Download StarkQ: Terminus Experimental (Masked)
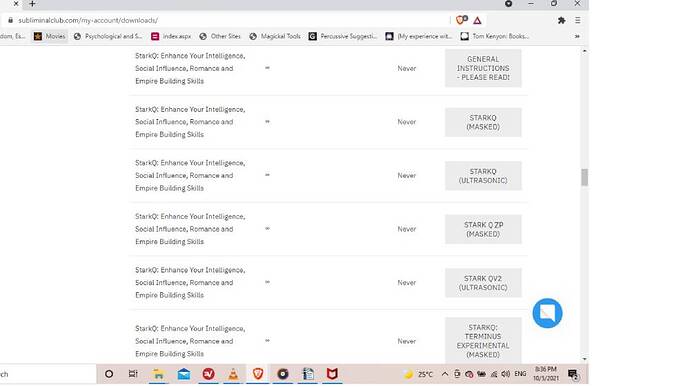The width and height of the screenshot is (690, 387). 483,341
